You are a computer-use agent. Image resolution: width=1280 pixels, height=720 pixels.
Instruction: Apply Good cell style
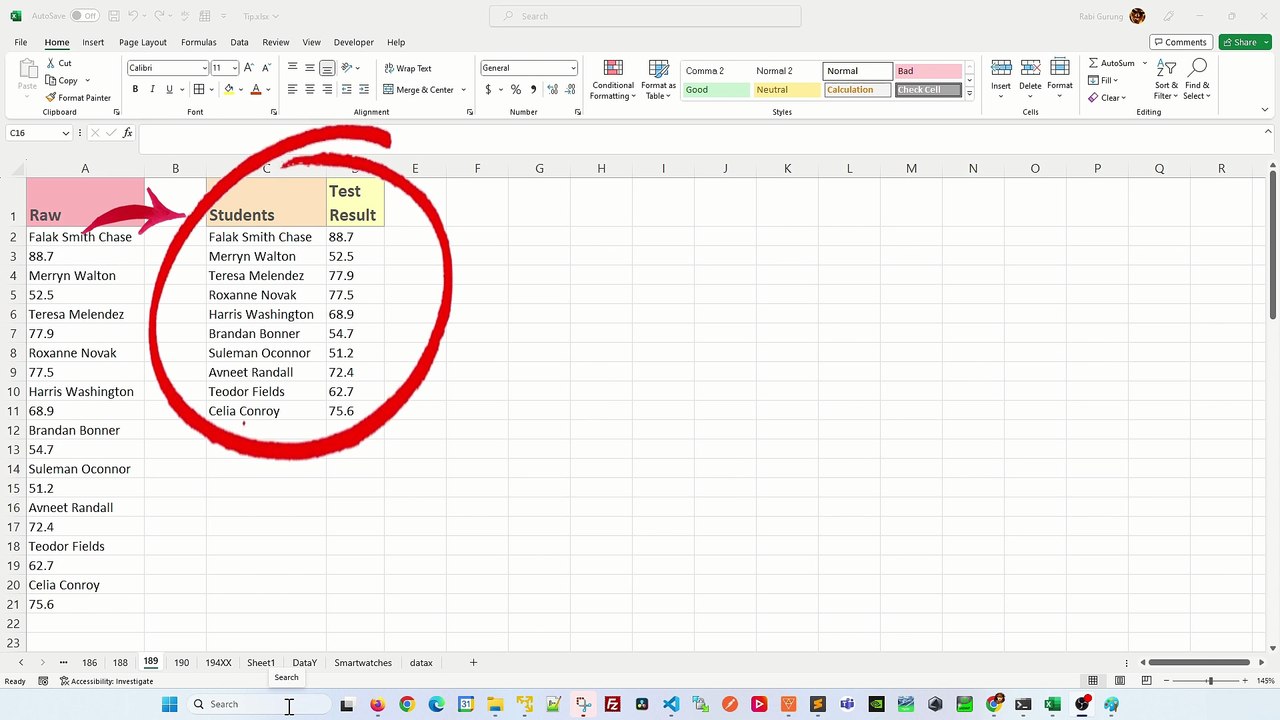coord(716,90)
